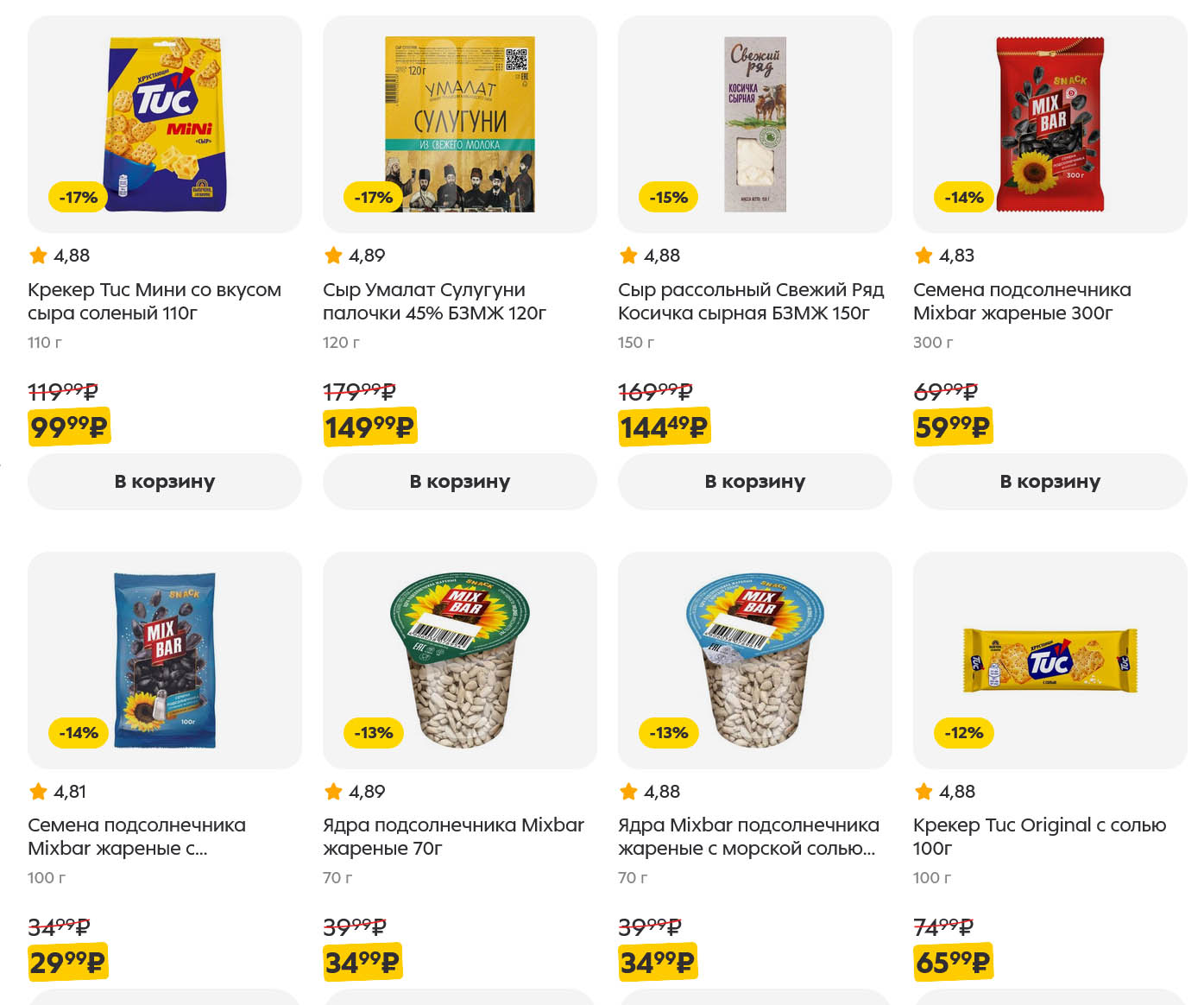Viewport: 1204px width, 1005px height.
Task: Open Семена подсолнечника Mixbar 300г title
Action: (1022, 301)
